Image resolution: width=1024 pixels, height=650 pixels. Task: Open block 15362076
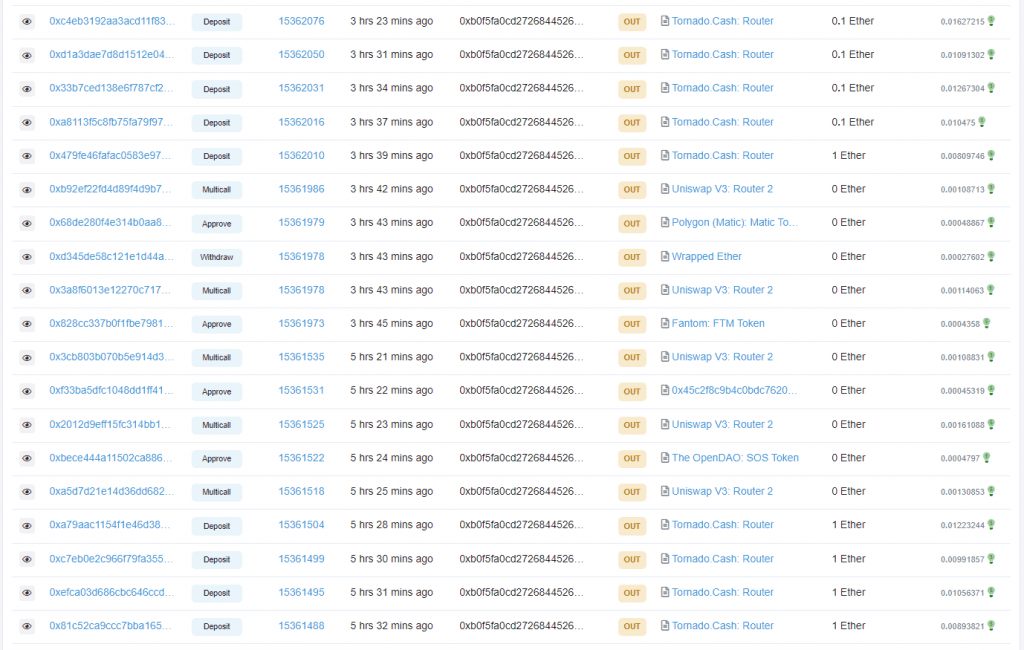tap(301, 21)
